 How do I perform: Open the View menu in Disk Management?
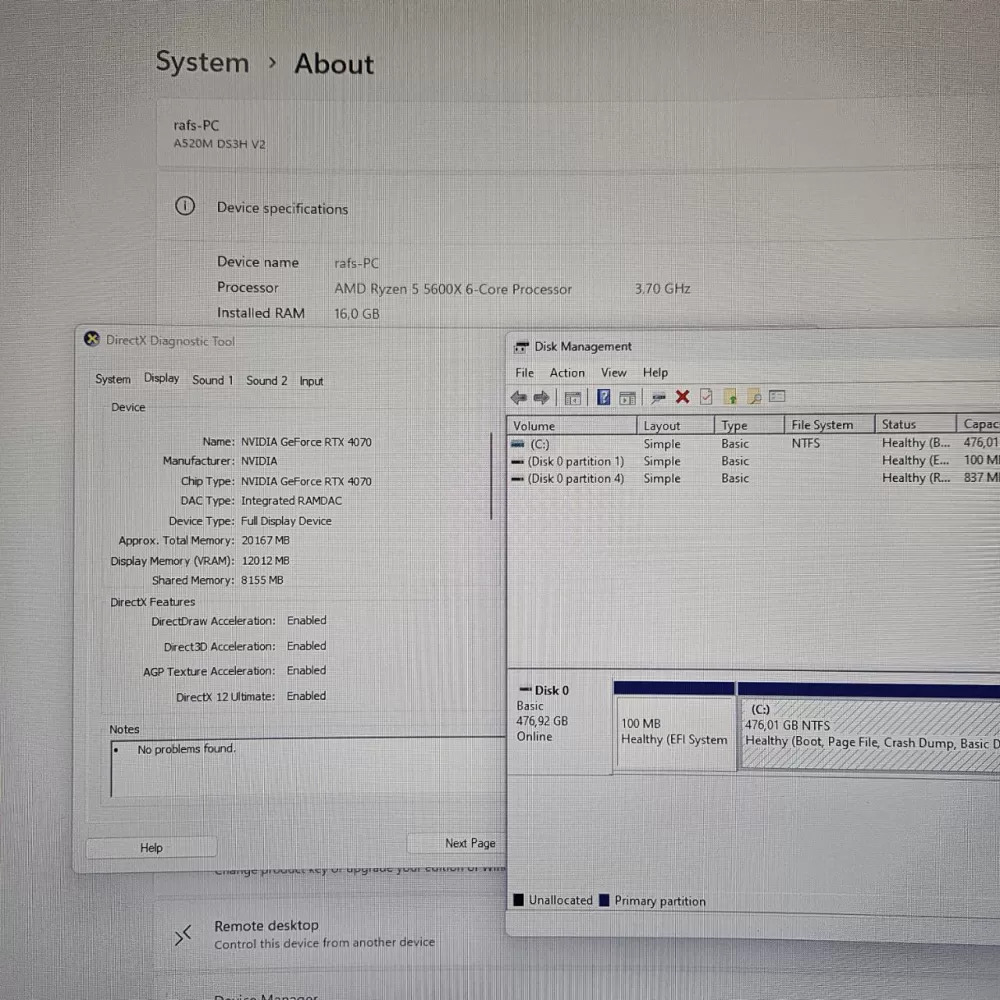(x=613, y=373)
